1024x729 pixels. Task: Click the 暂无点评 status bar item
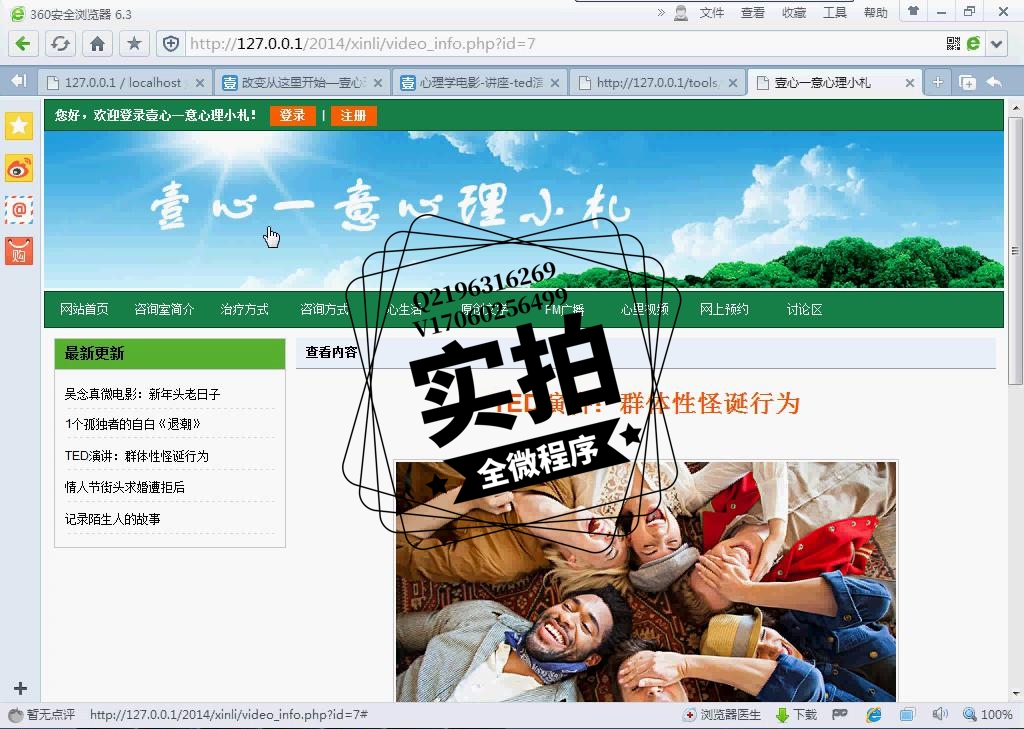42,715
